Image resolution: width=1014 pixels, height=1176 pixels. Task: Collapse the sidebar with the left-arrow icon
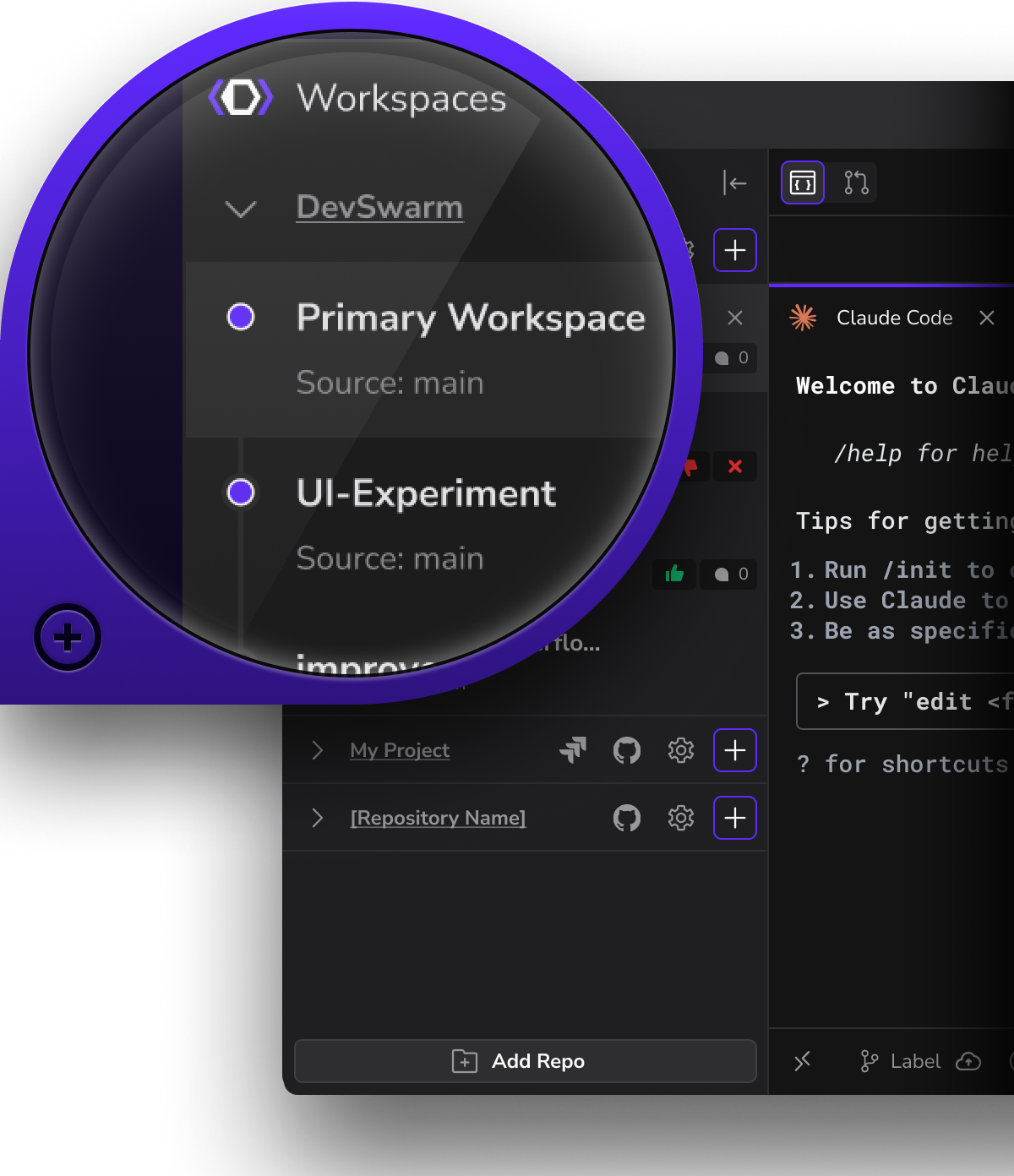tap(734, 182)
